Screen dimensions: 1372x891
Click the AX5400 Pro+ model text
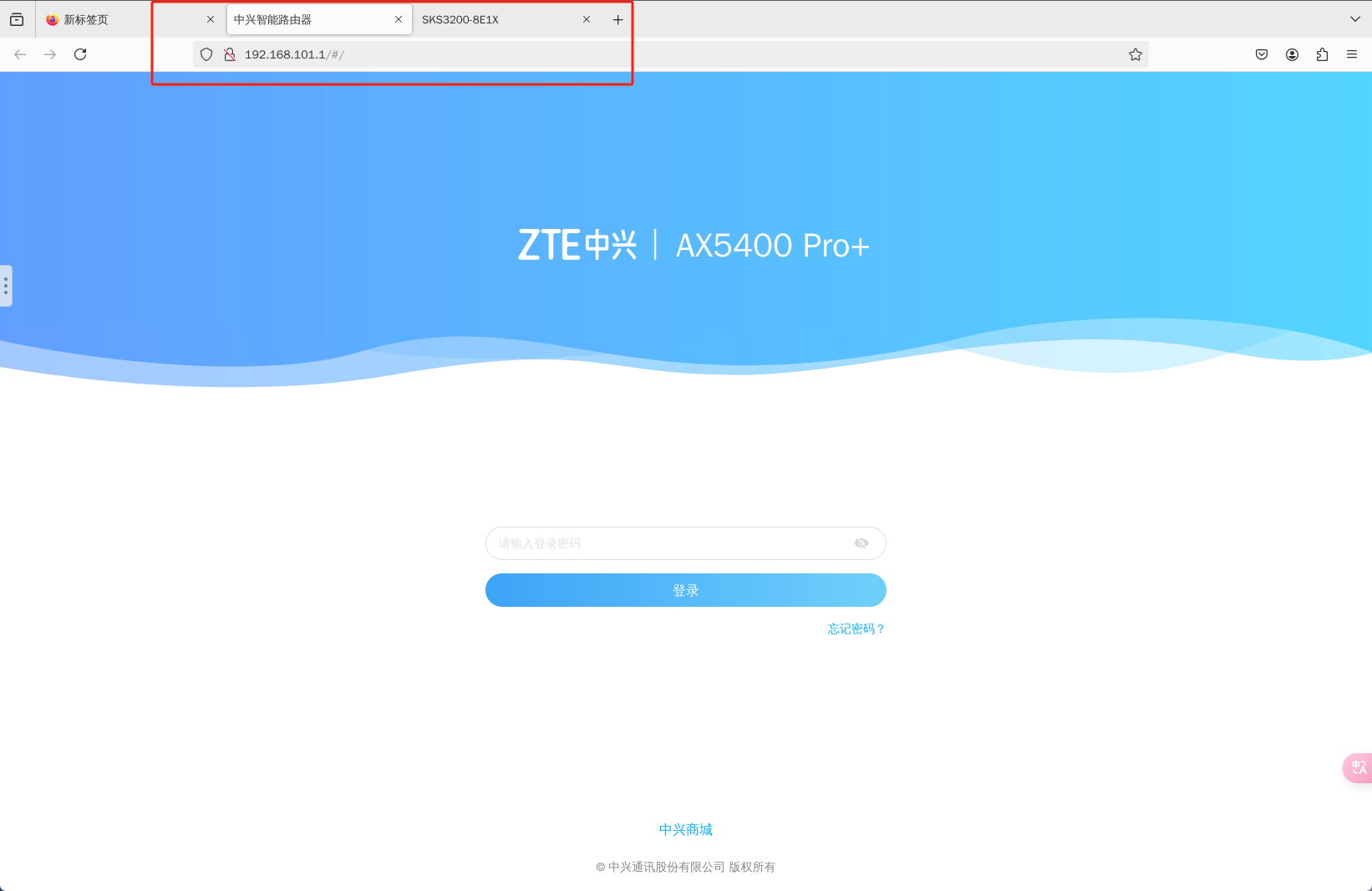pyautogui.click(x=773, y=246)
